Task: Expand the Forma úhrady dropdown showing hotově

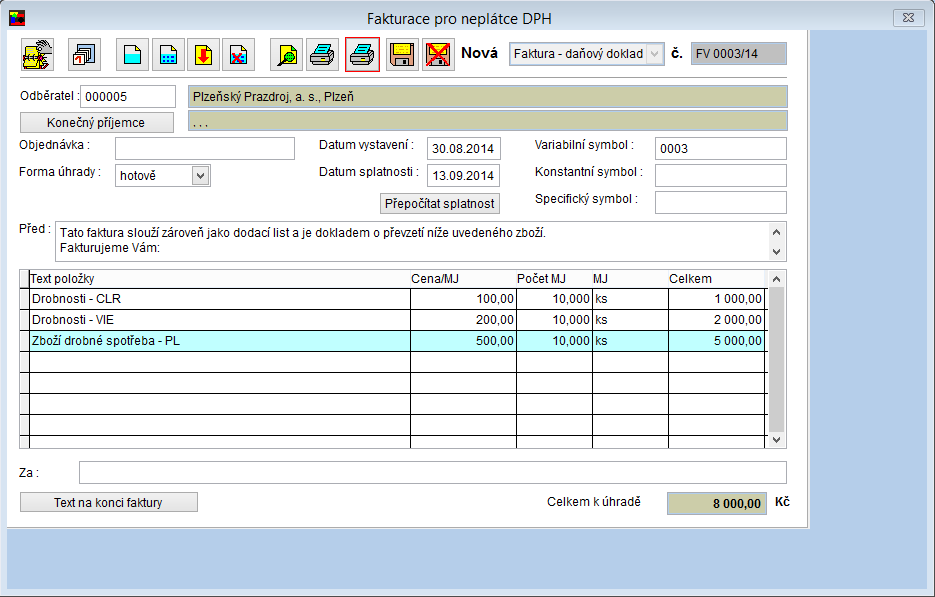Action: (x=200, y=175)
